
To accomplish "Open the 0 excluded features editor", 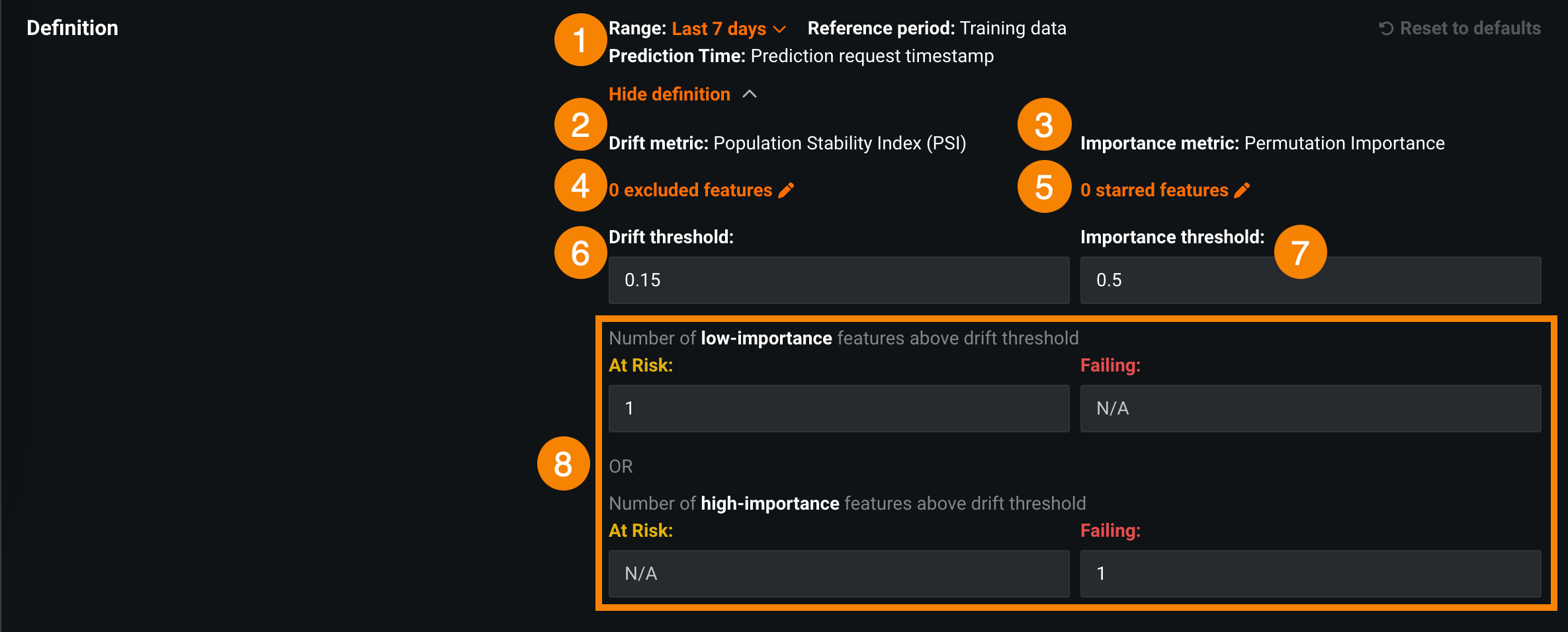I will click(x=690, y=190).
